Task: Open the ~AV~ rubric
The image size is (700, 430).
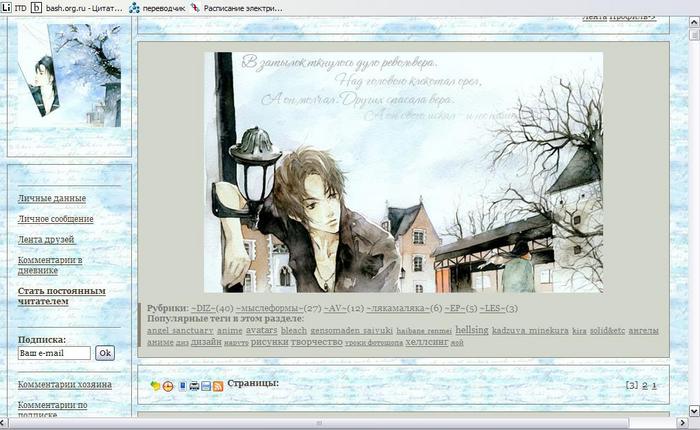Action: pos(335,309)
